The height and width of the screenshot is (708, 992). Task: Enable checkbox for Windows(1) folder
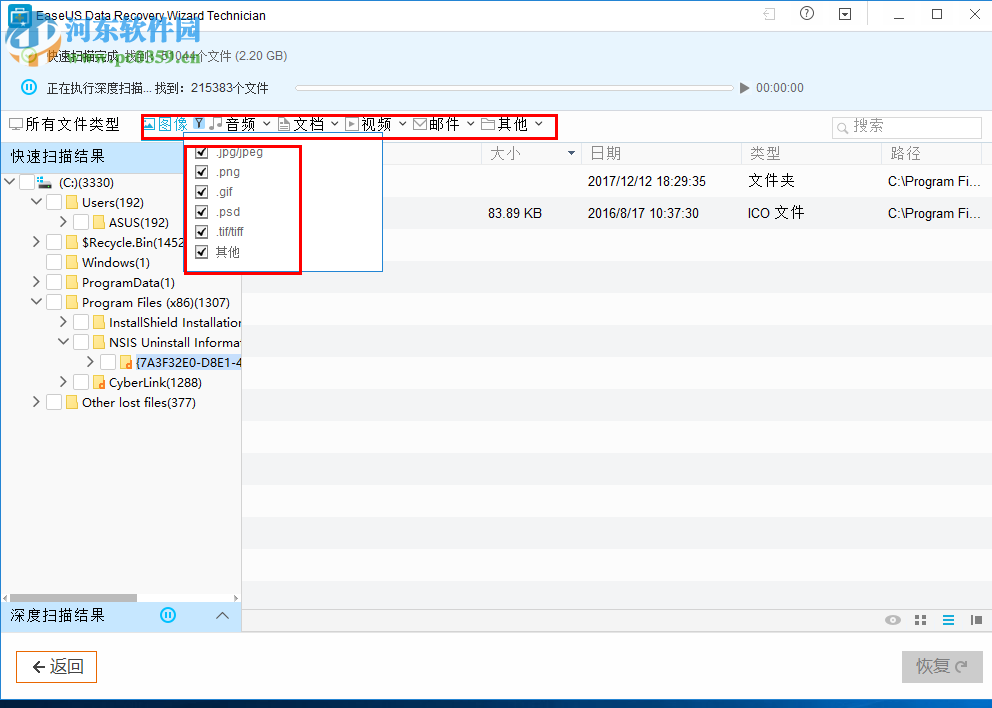54,262
